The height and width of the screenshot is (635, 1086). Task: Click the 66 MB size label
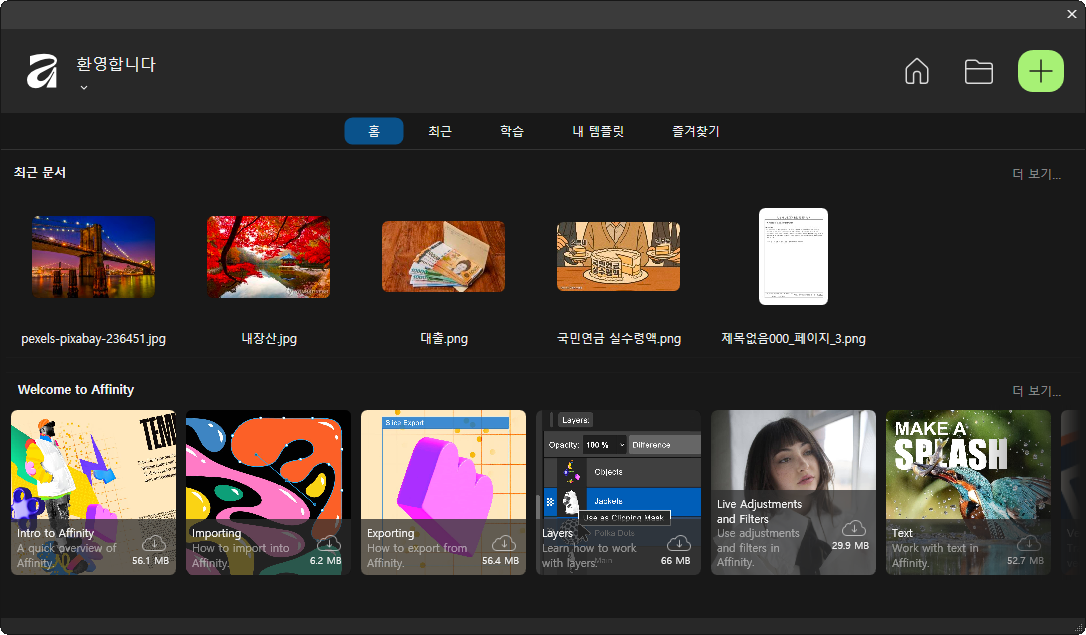click(675, 561)
